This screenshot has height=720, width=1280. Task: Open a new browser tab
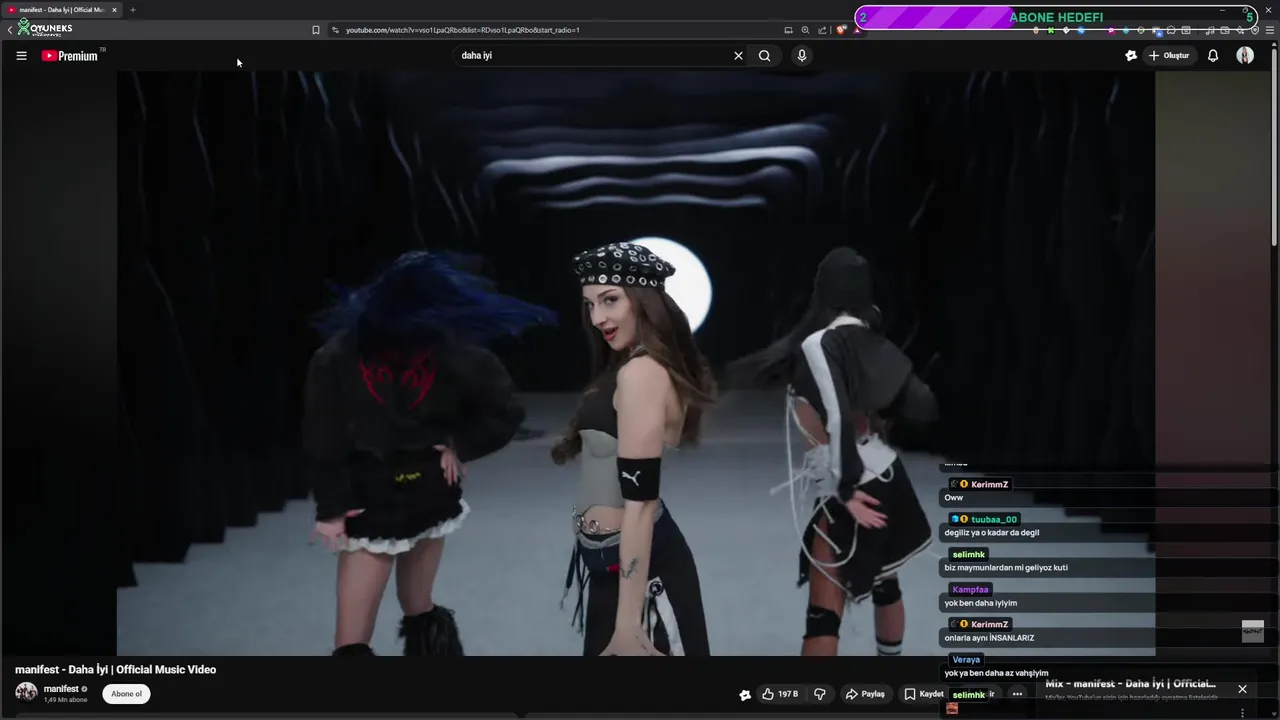[x=132, y=10]
